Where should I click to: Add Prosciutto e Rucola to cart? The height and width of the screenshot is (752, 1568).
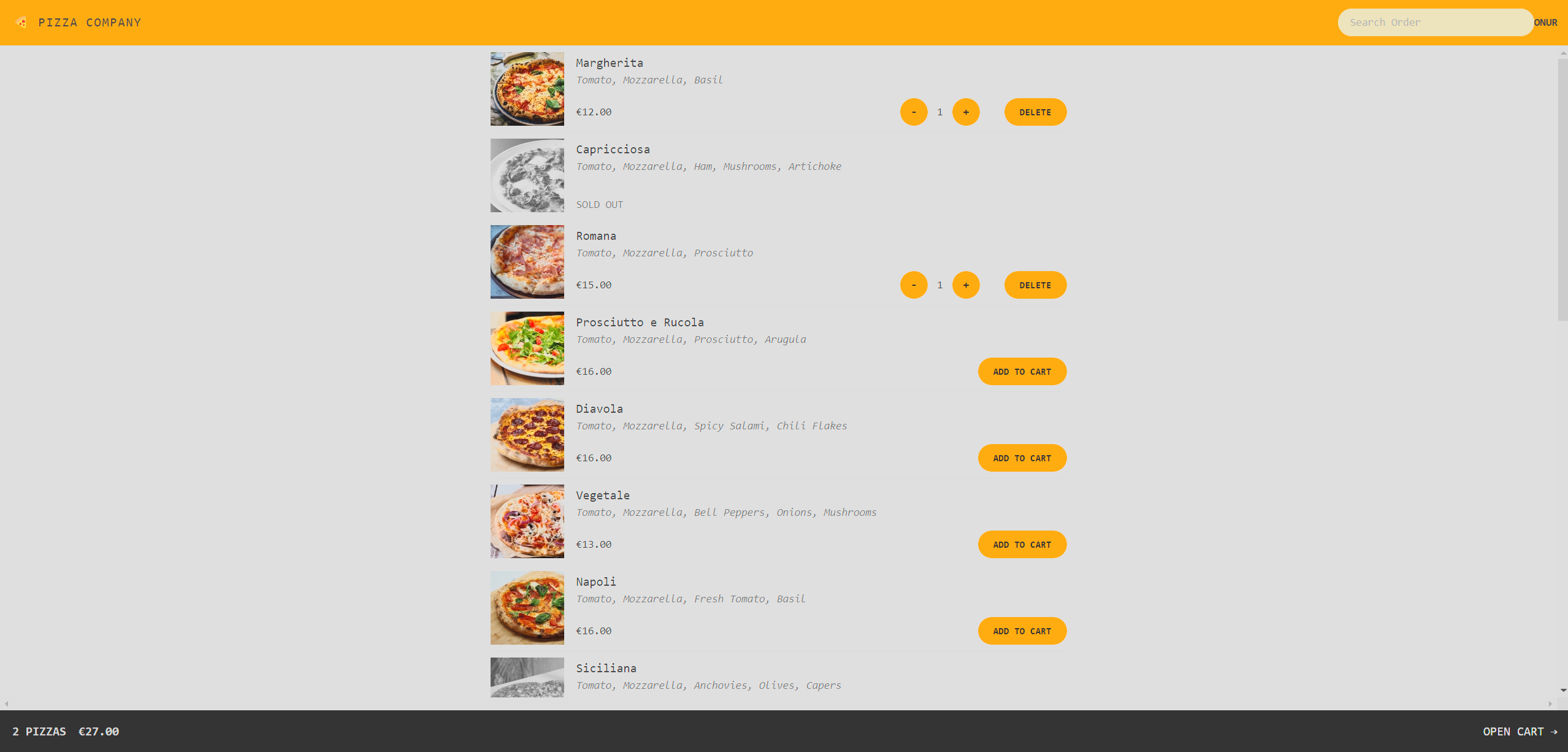(x=1022, y=372)
